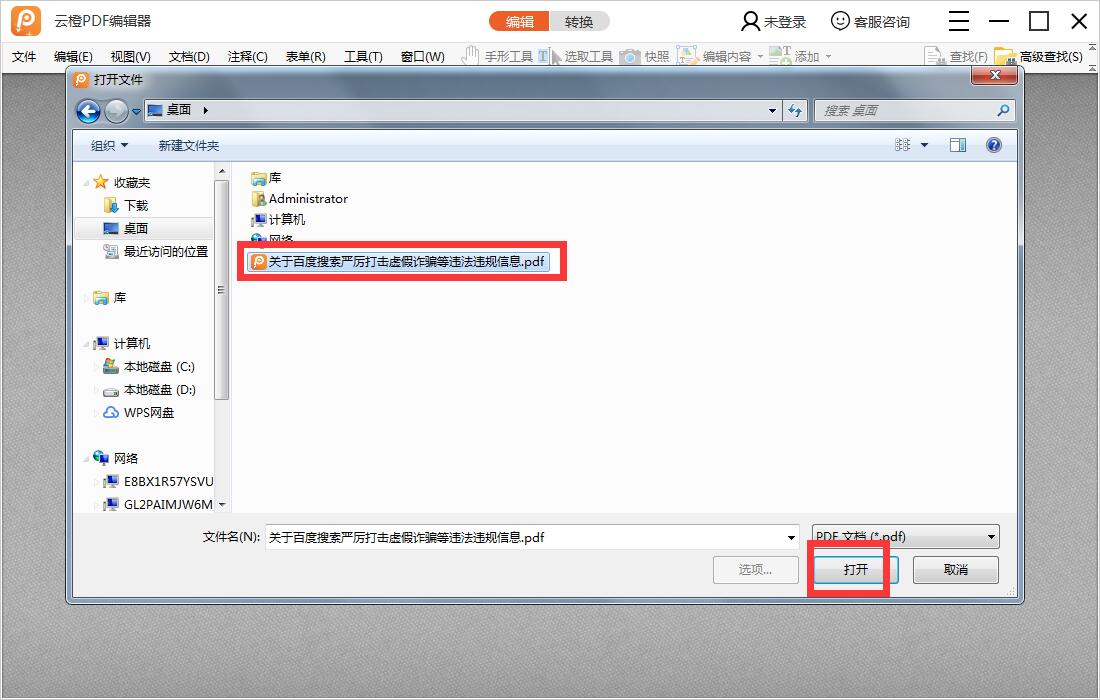1100x700 pixels.
Task: Click sidebar scrollbar down arrow
Action: tap(222, 504)
